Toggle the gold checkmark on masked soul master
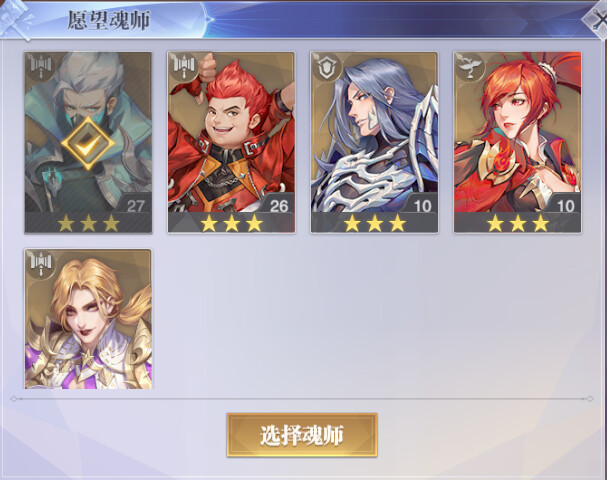The width and height of the screenshot is (607, 480). (88, 143)
